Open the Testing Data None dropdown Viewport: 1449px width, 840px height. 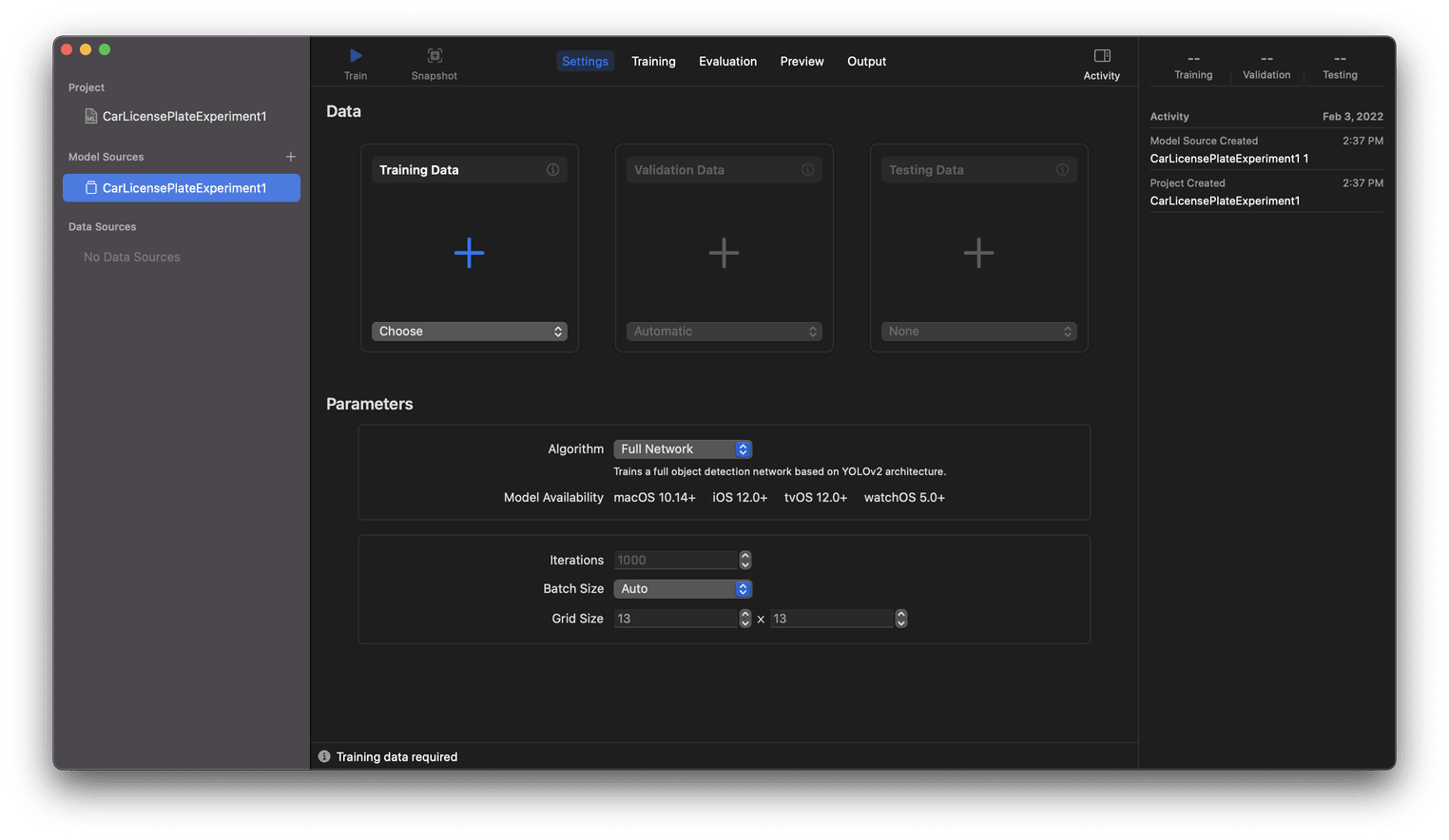pos(978,331)
